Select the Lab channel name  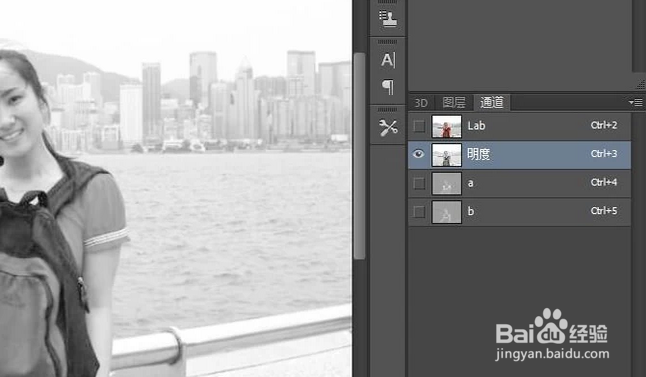pyautogui.click(x=476, y=126)
